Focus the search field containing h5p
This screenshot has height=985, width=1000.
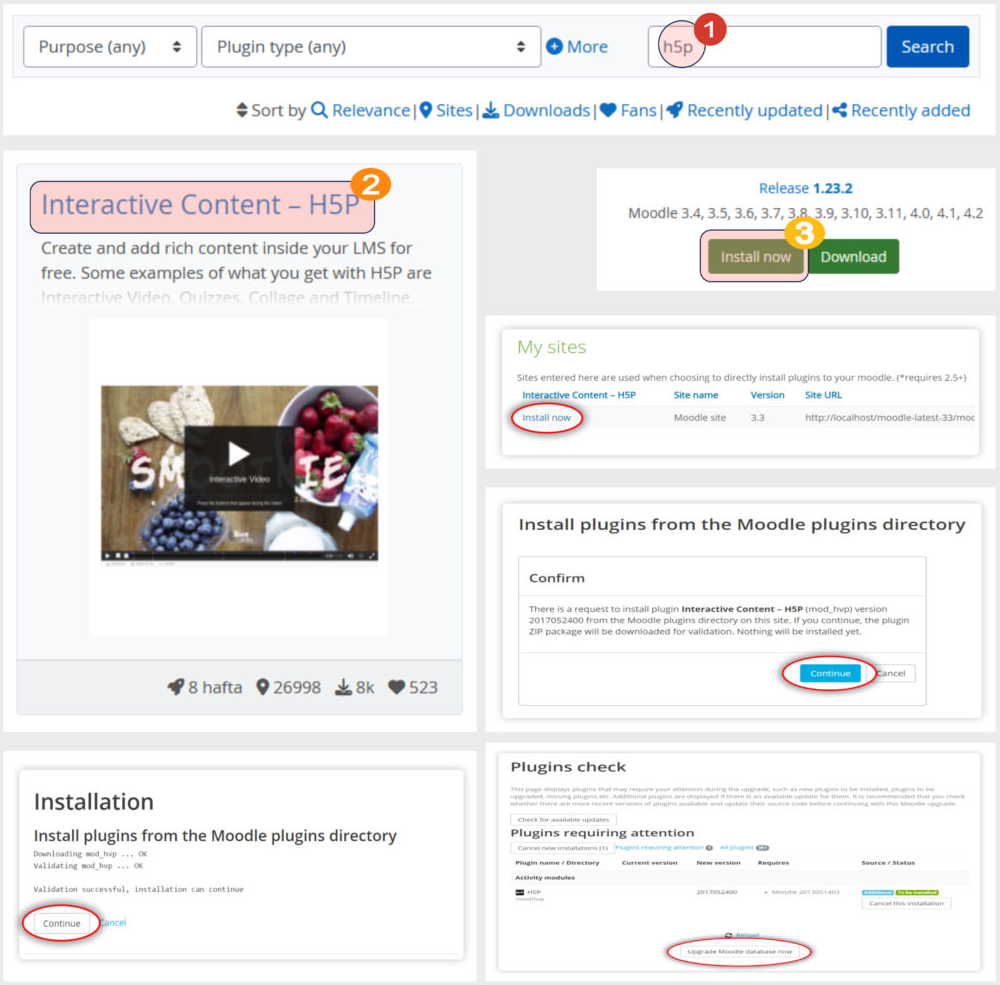(765, 47)
